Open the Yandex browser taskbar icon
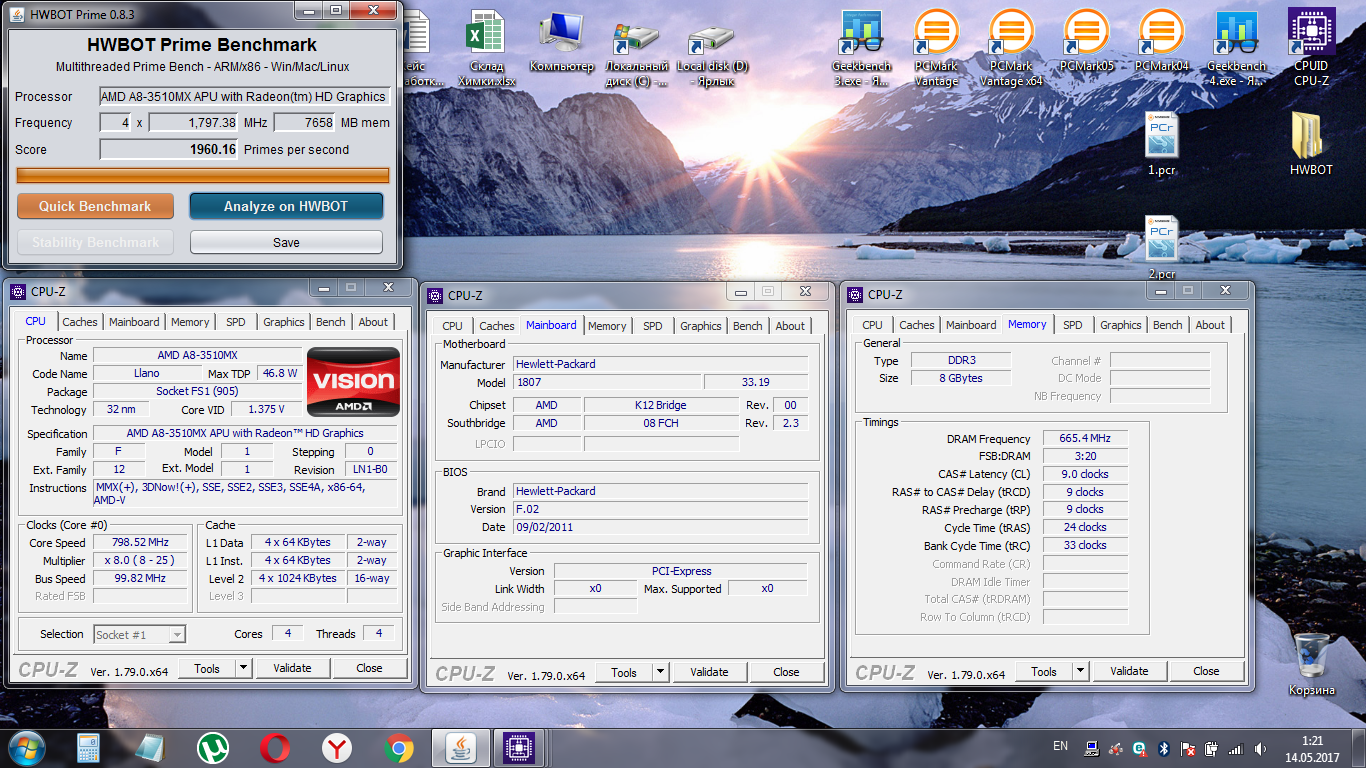 pyautogui.click(x=336, y=747)
